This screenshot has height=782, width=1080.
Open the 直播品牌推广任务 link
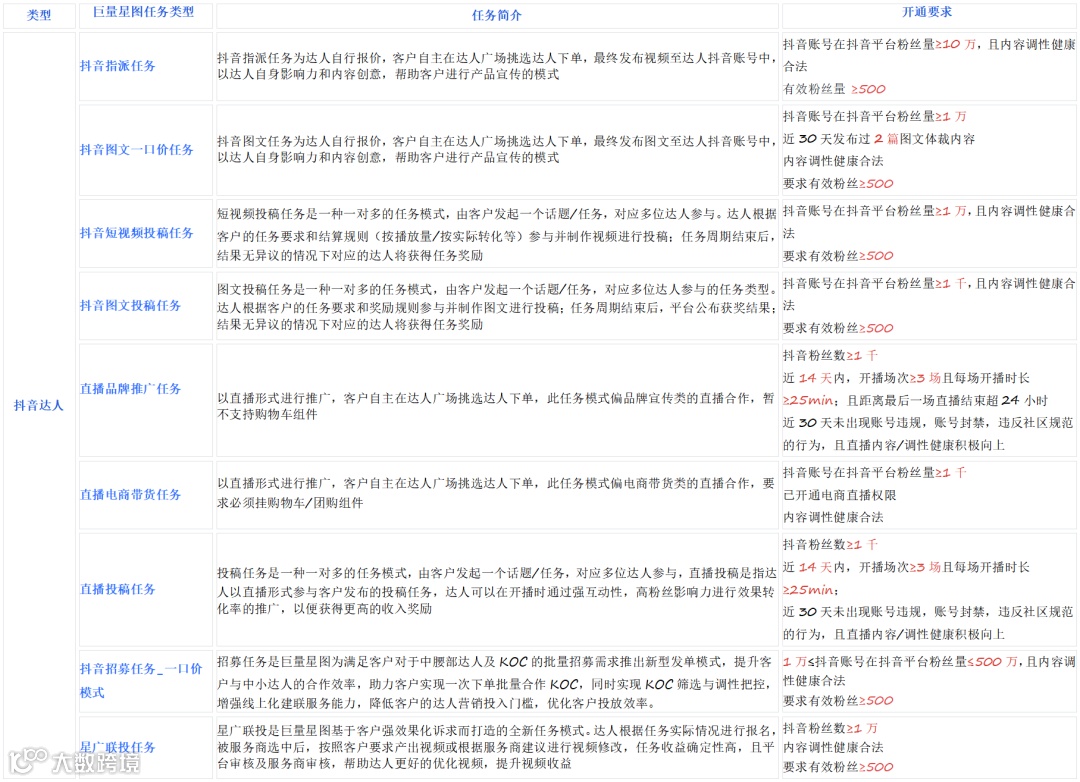click(x=130, y=389)
